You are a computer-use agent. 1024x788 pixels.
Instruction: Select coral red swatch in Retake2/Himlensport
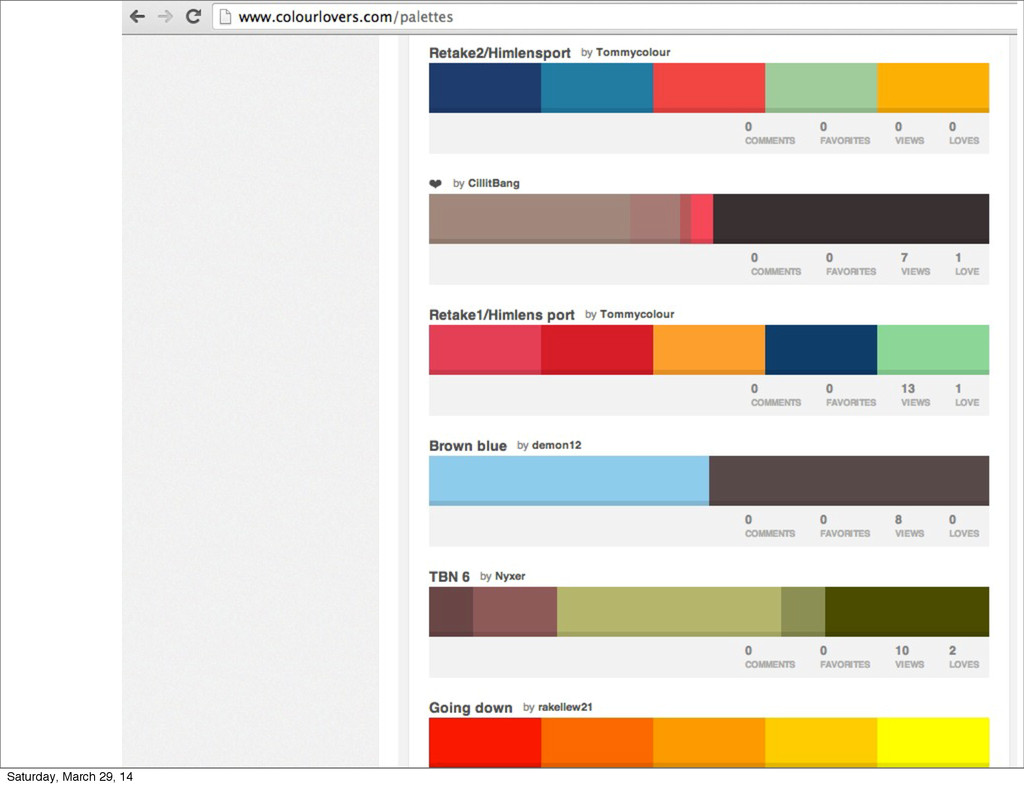coord(709,88)
